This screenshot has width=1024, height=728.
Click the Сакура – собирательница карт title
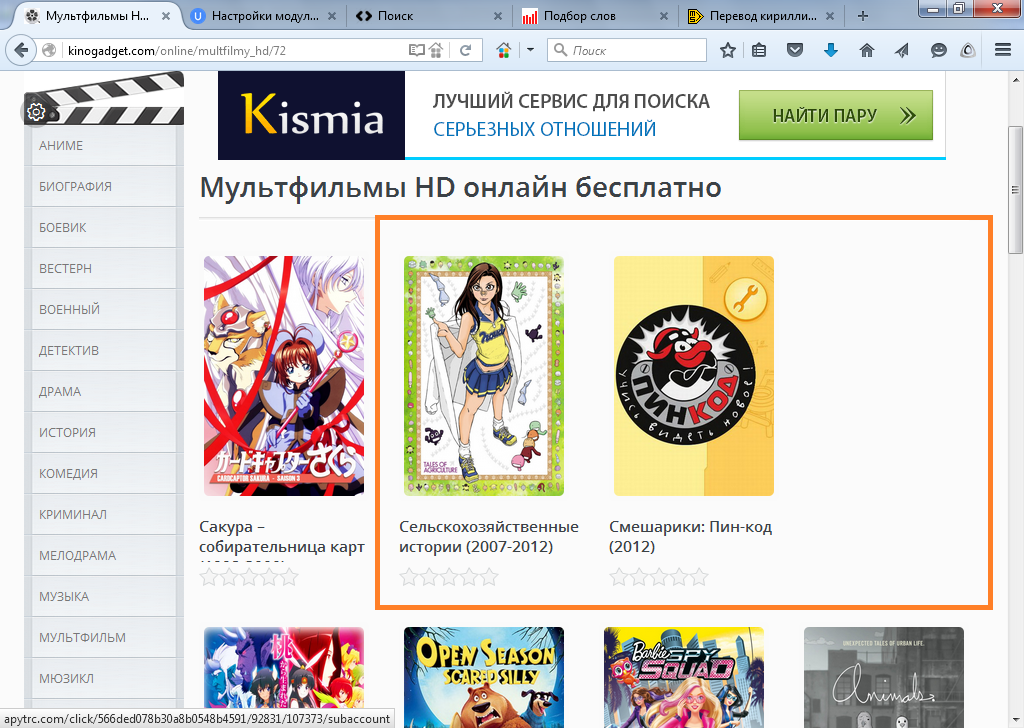click(281, 537)
